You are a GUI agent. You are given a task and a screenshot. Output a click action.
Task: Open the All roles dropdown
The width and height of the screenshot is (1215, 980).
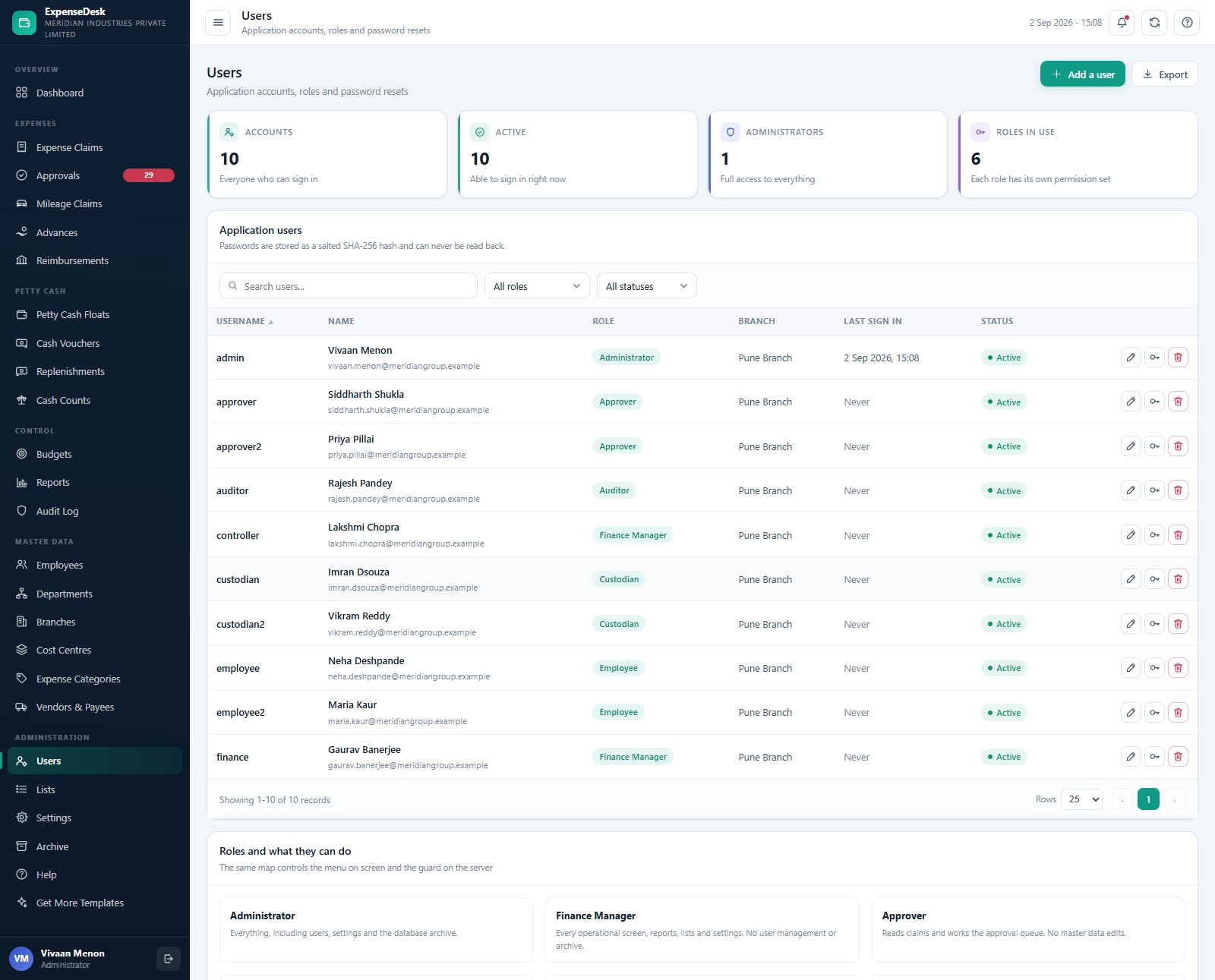point(537,286)
